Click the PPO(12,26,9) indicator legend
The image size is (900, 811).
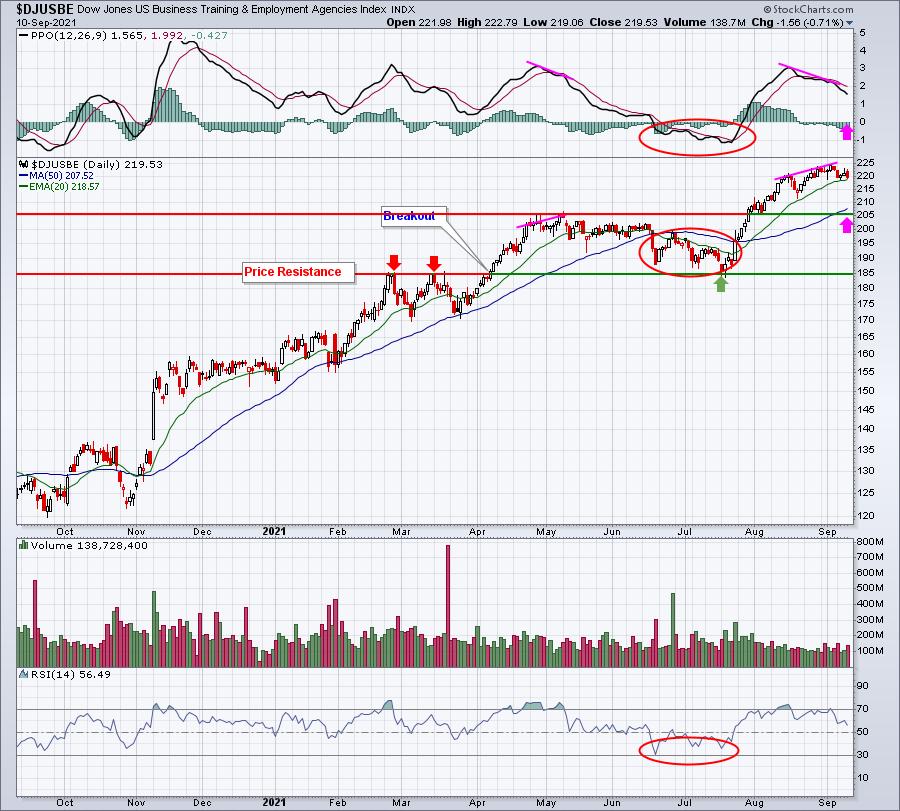click(69, 36)
